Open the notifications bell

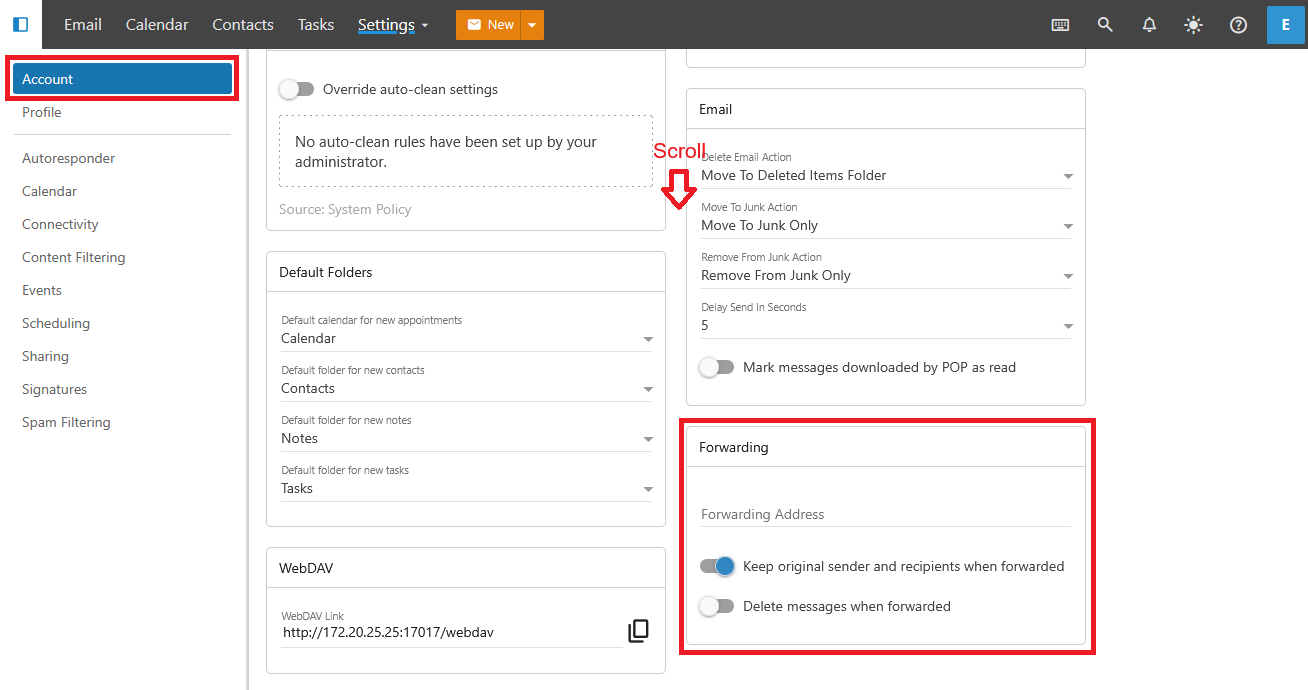coord(1149,25)
